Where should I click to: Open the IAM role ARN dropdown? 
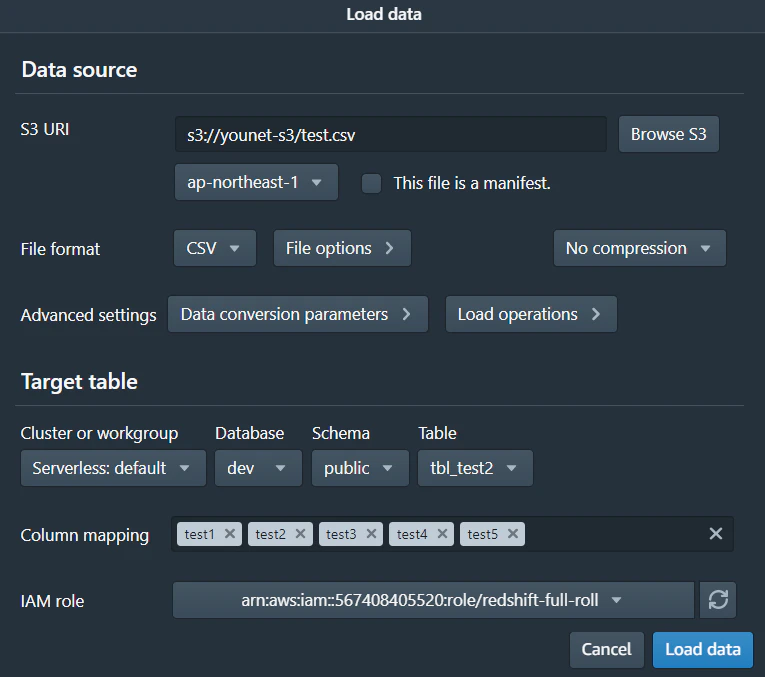pyautogui.click(x=433, y=600)
